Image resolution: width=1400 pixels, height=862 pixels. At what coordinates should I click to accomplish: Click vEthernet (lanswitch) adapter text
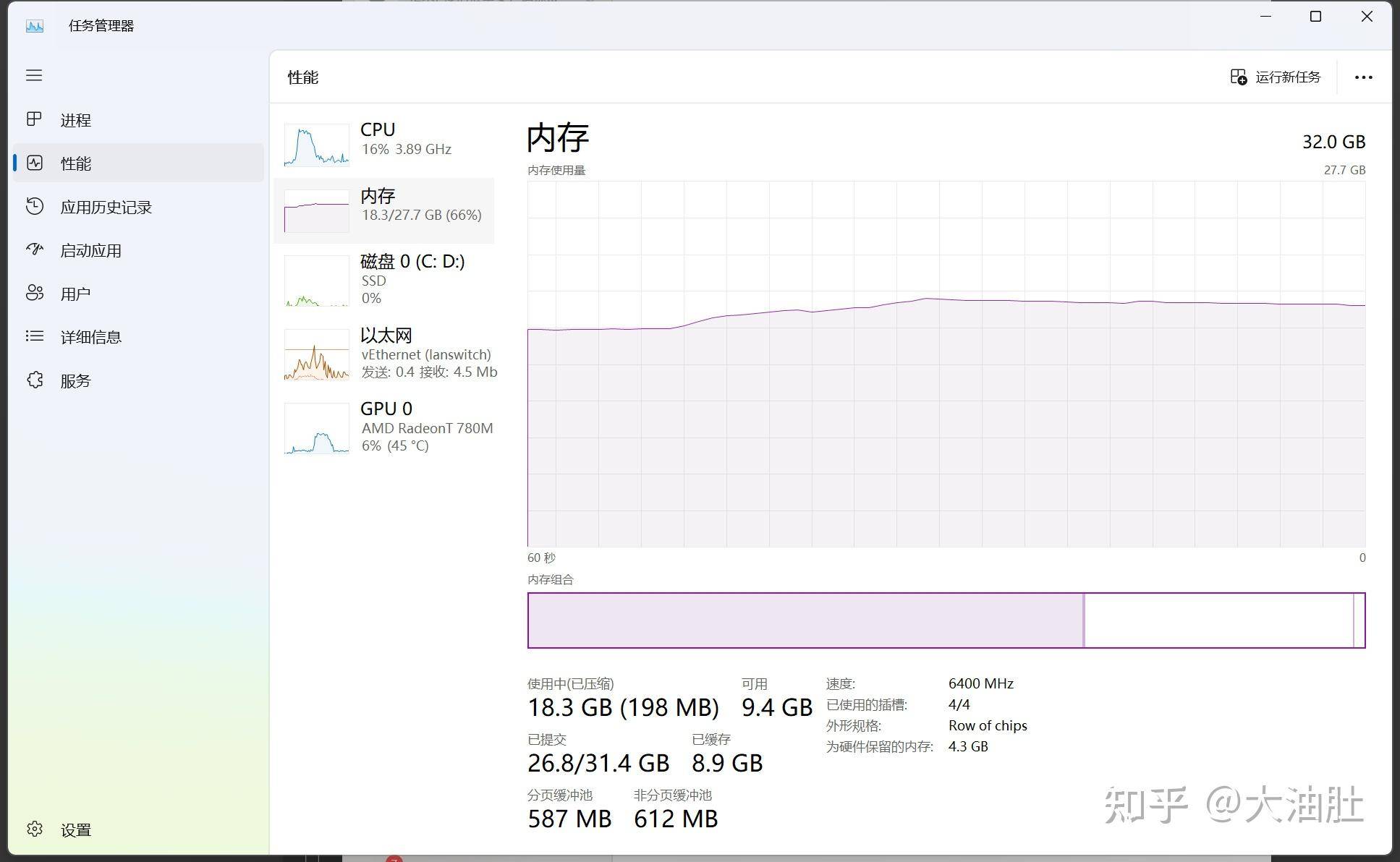[426, 354]
